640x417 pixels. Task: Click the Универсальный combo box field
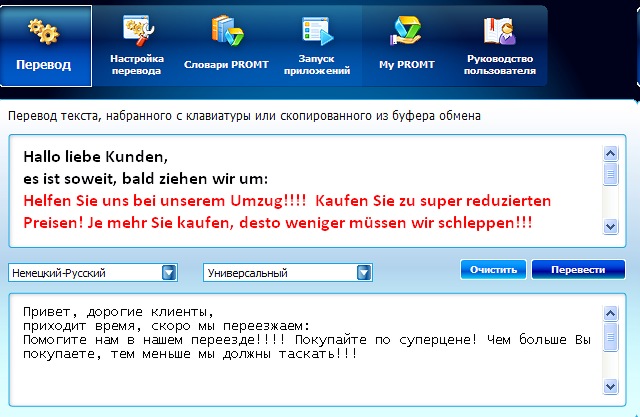click(288, 273)
